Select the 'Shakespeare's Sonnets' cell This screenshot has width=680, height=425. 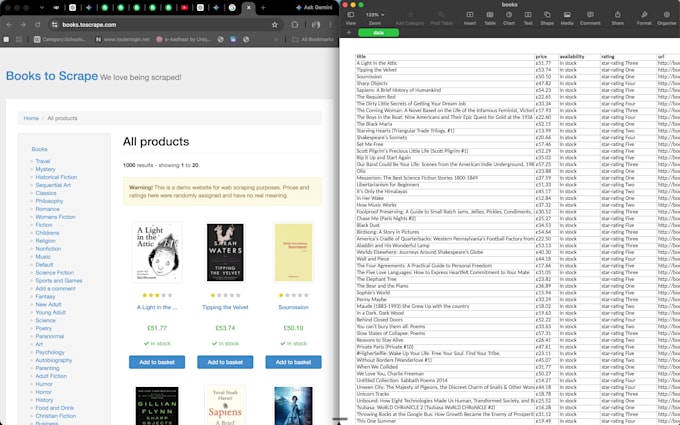(x=445, y=137)
